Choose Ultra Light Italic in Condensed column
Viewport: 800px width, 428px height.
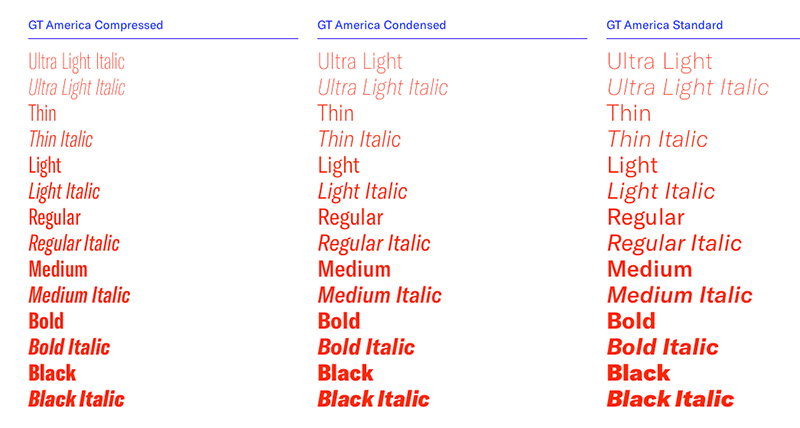coord(383,88)
